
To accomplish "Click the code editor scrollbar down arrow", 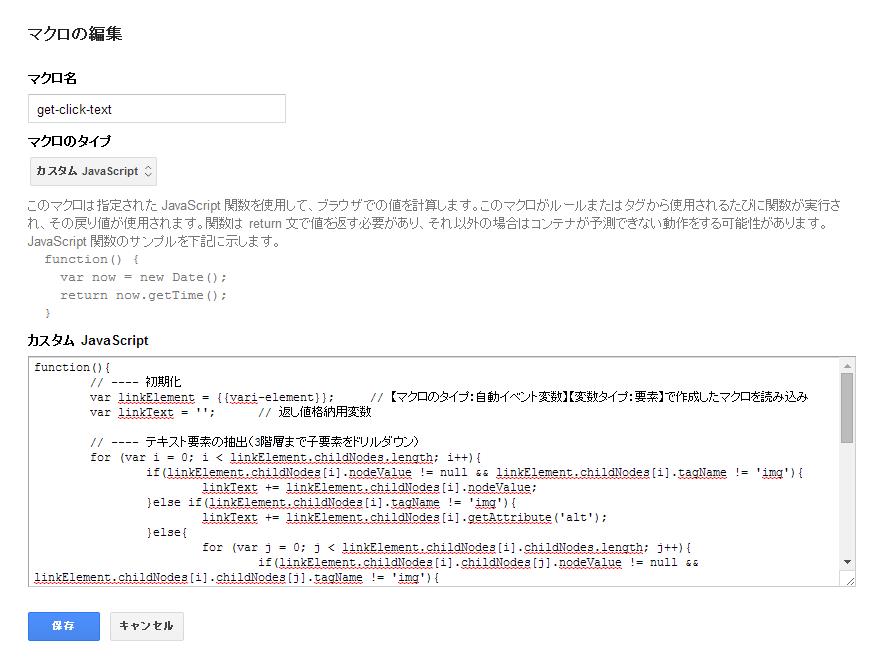I will (x=847, y=562).
